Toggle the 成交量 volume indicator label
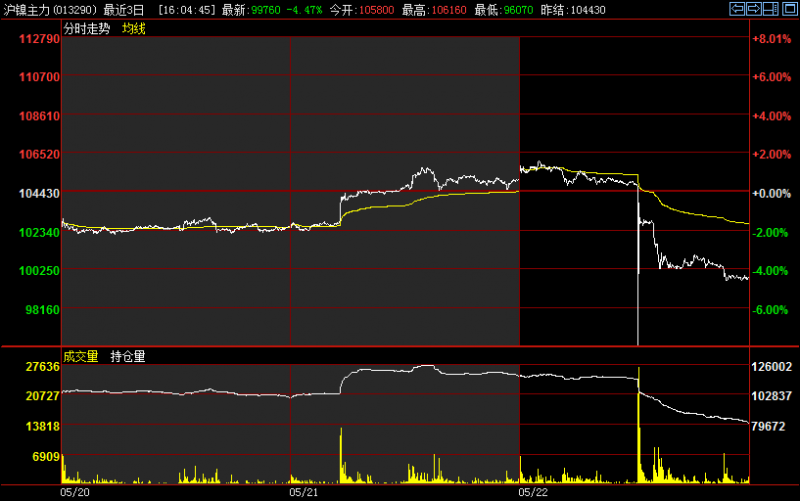The width and height of the screenshot is (800, 501). coord(80,356)
